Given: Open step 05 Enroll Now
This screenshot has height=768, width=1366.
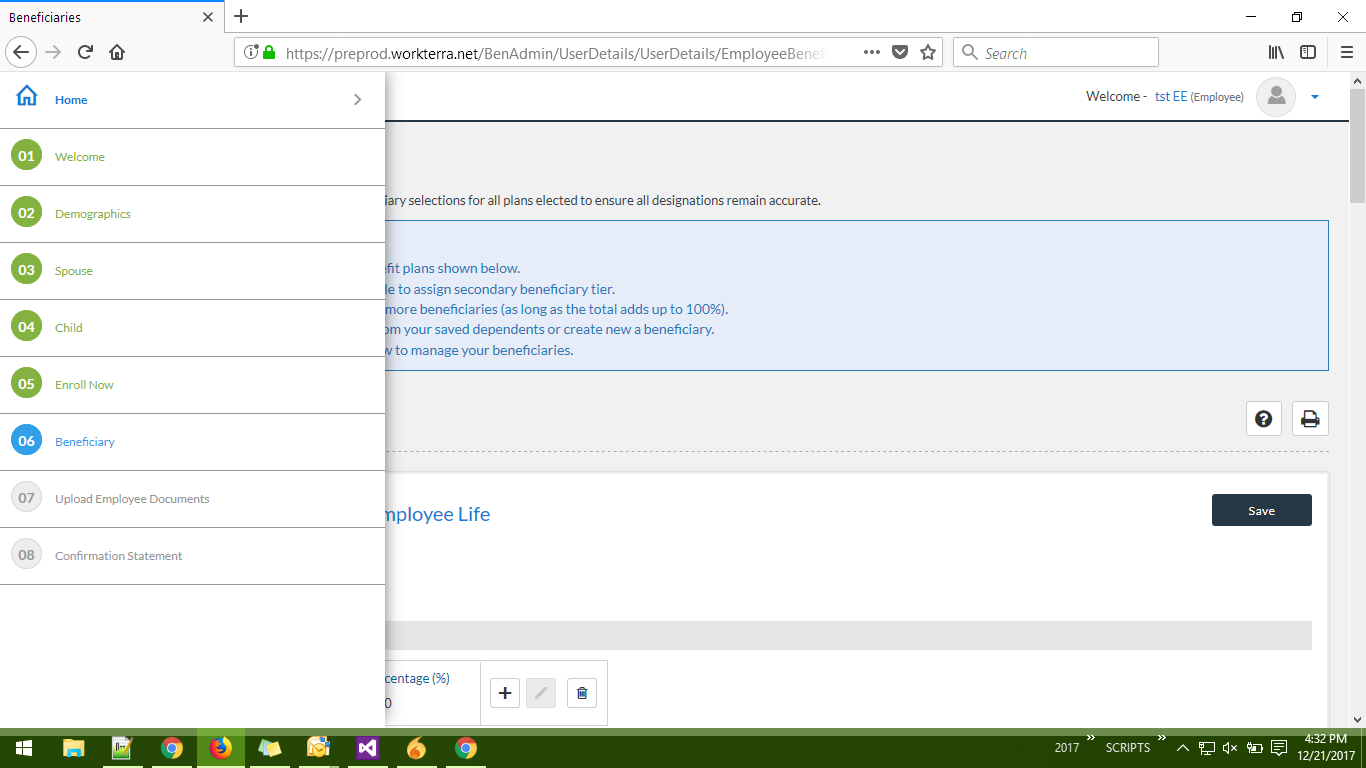Looking at the screenshot, I should pos(192,385).
